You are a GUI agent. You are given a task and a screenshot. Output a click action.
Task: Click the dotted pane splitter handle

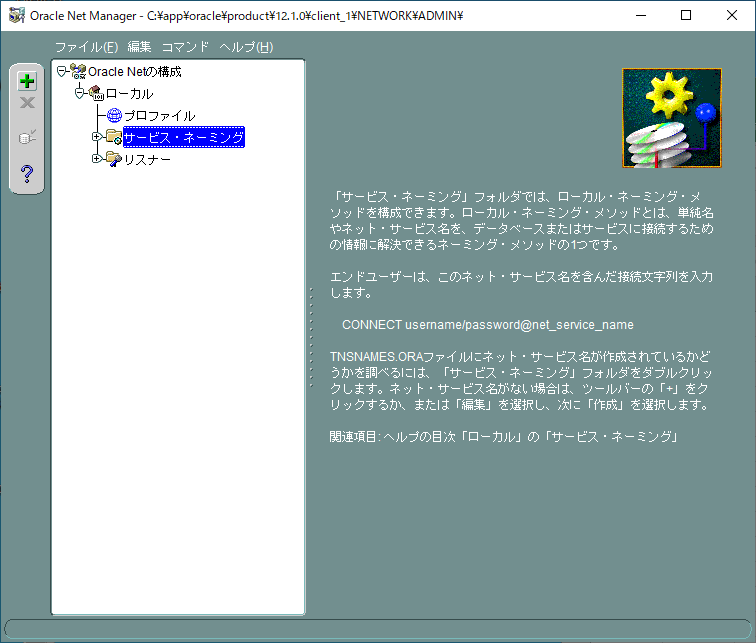(x=311, y=337)
